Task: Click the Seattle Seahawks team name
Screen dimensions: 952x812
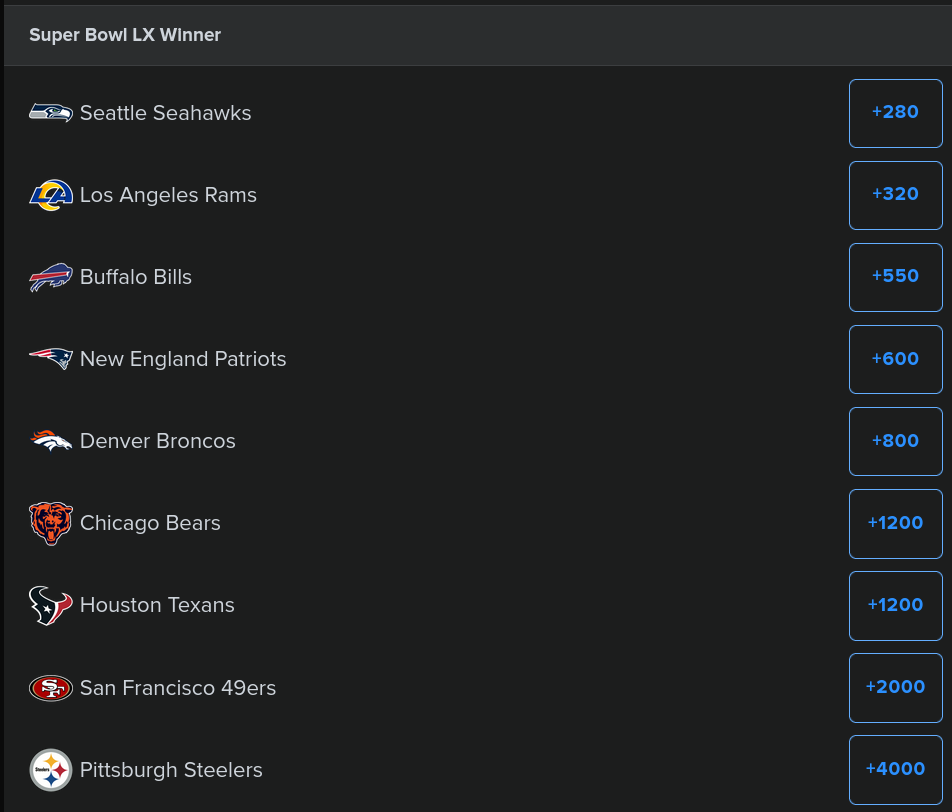Action: pyautogui.click(x=166, y=113)
